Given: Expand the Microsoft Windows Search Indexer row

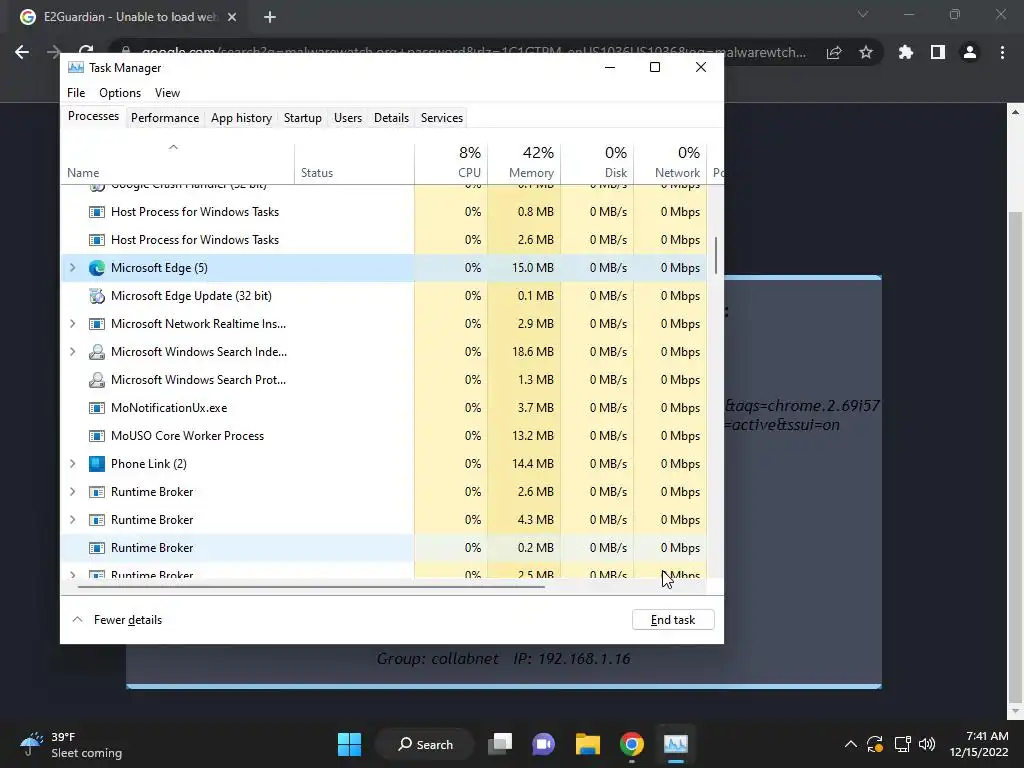Looking at the screenshot, I should pyautogui.click(x=72, y=352).
